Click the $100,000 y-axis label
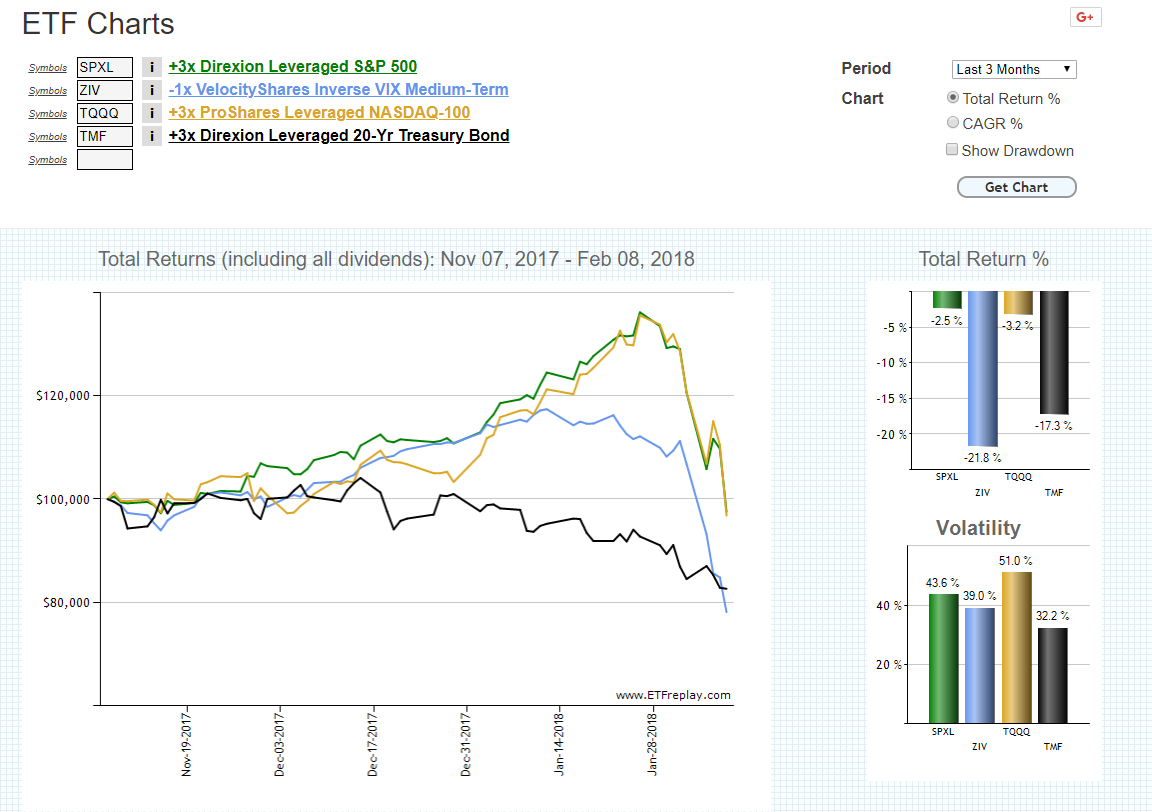 (63, 500)
